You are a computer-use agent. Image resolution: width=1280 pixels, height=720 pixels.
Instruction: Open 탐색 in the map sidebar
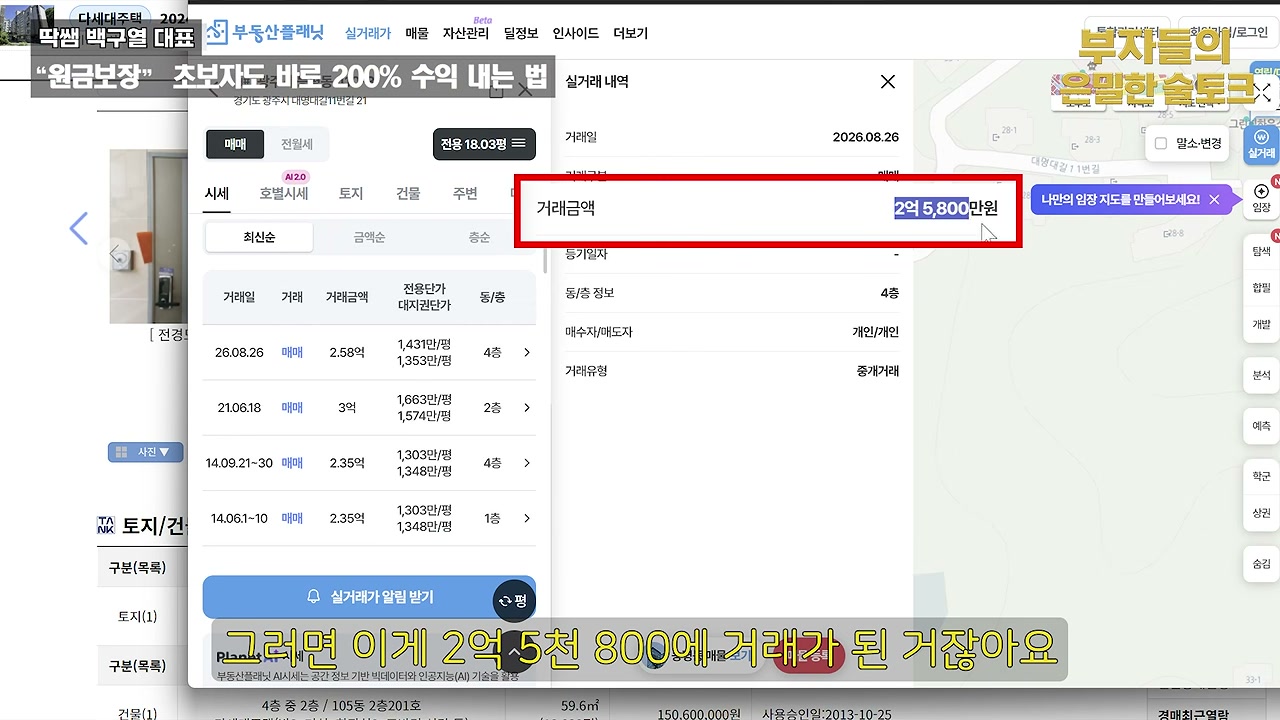pyautogui.click(x=1261, y=251)
